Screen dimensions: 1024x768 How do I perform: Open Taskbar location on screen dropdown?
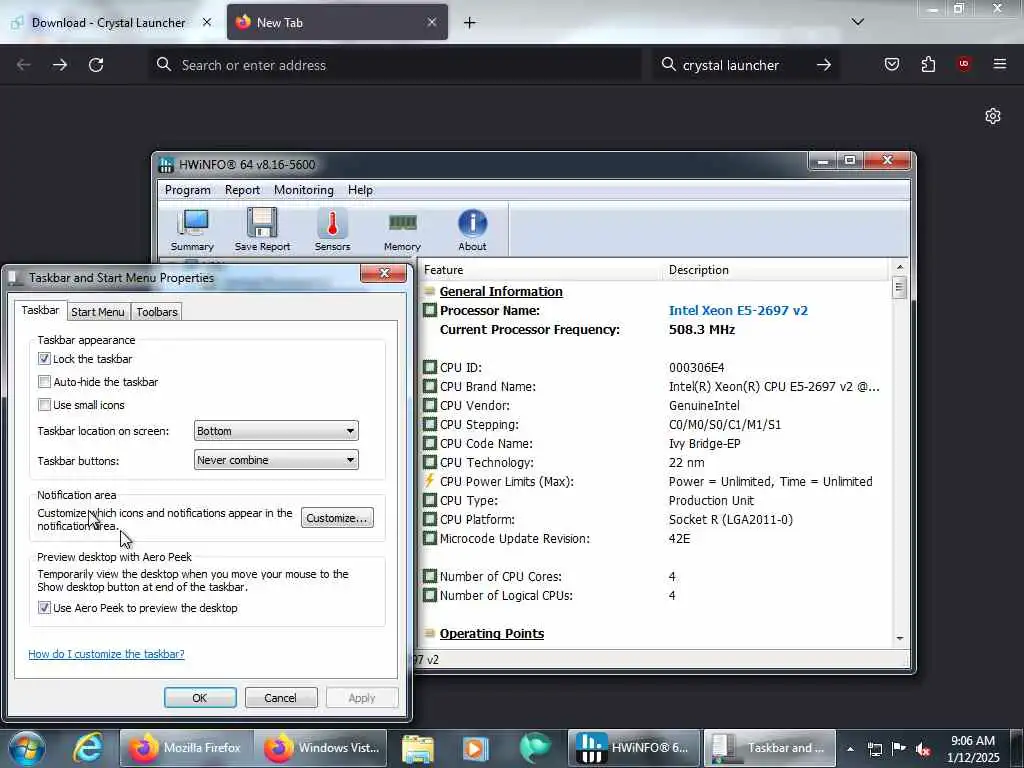(276, 431)
